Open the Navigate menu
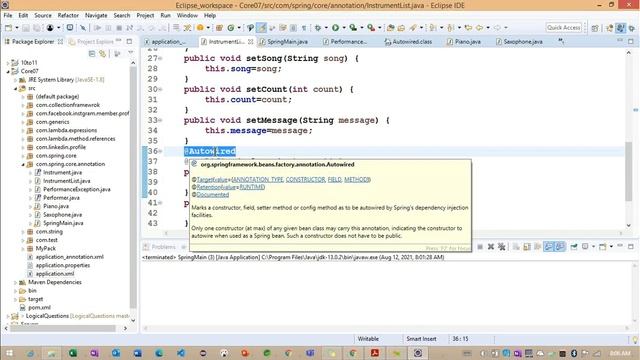The width and height of the screenshot is (640, 360). [96, 15]
